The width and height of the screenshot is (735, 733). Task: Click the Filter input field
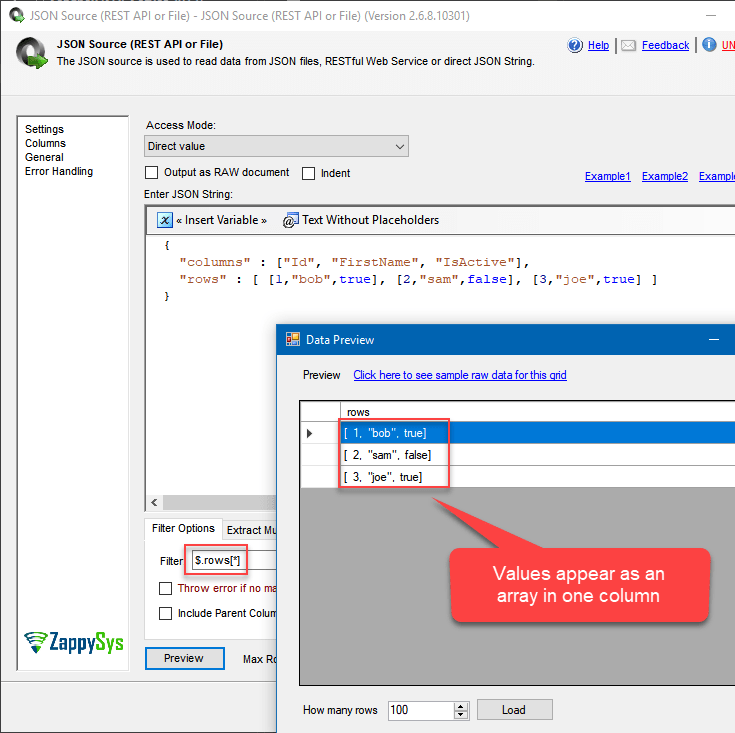[234, 560]
